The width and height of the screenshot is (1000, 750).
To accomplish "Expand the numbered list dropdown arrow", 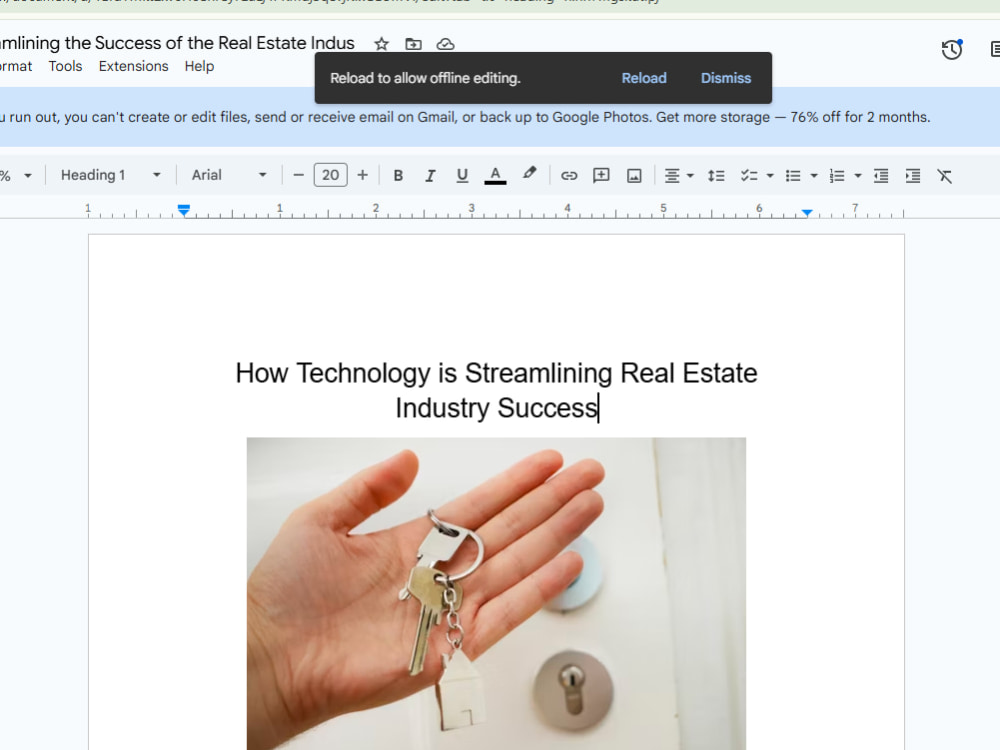I will pyautogui.click(x=858, y=175).
